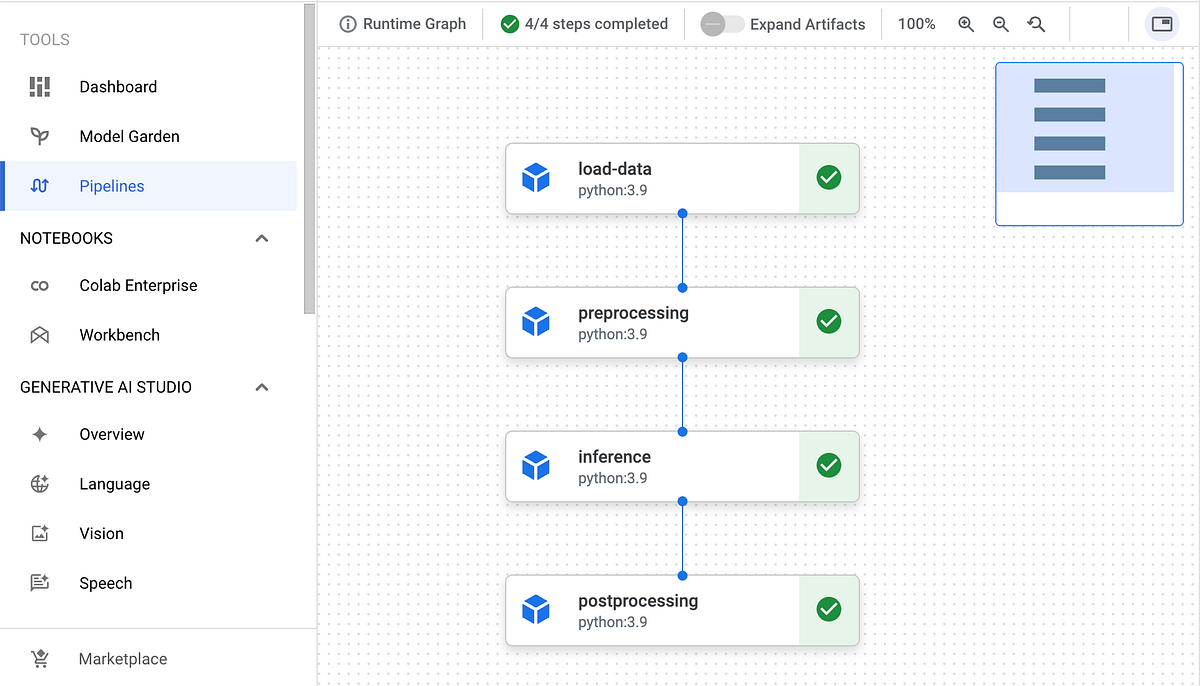This screenshot has height=686, width=1200.
Task: Click the 4/4 steps completed indicator
Action: [x=584, y=23]
